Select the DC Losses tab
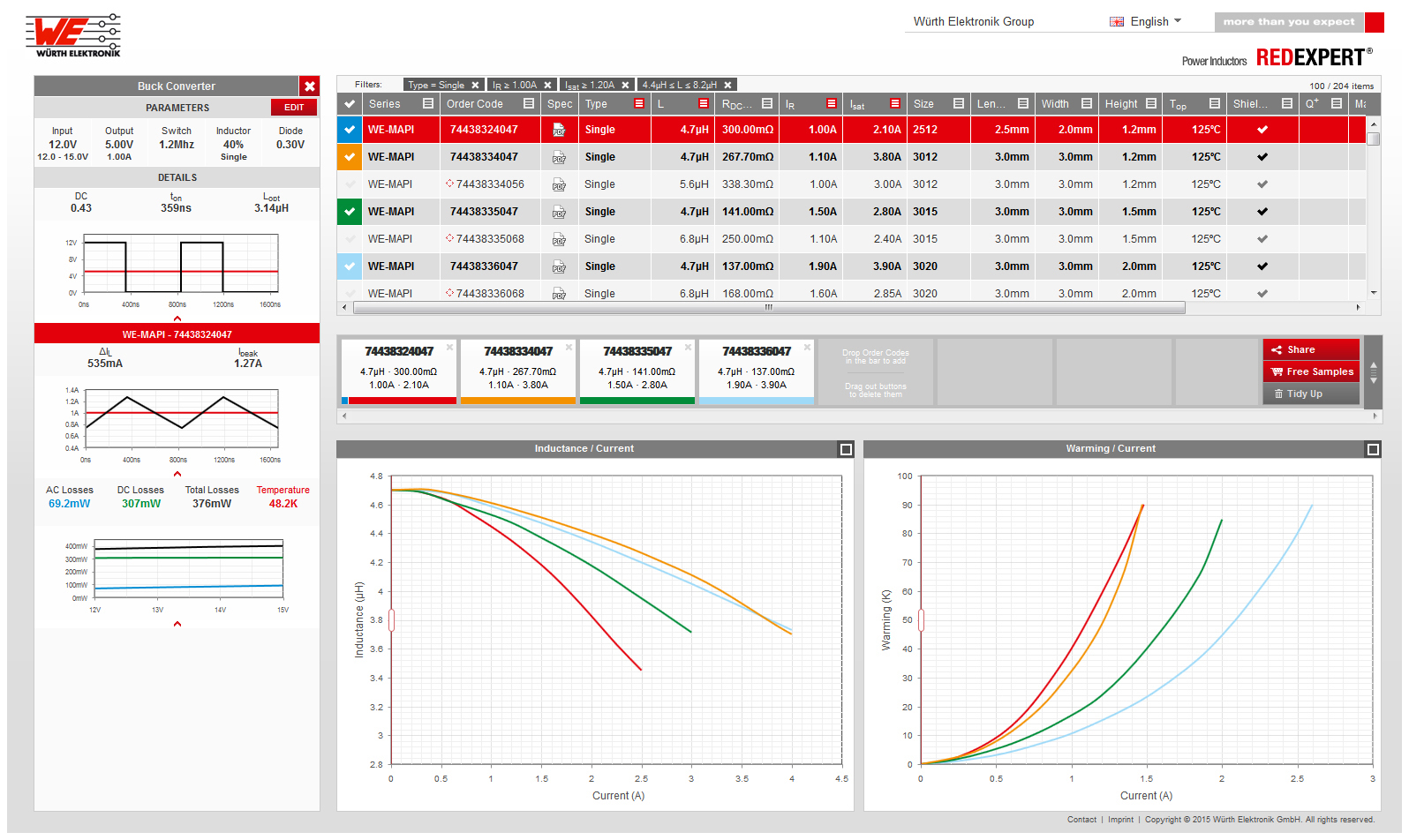 click(x=141, y=497)
